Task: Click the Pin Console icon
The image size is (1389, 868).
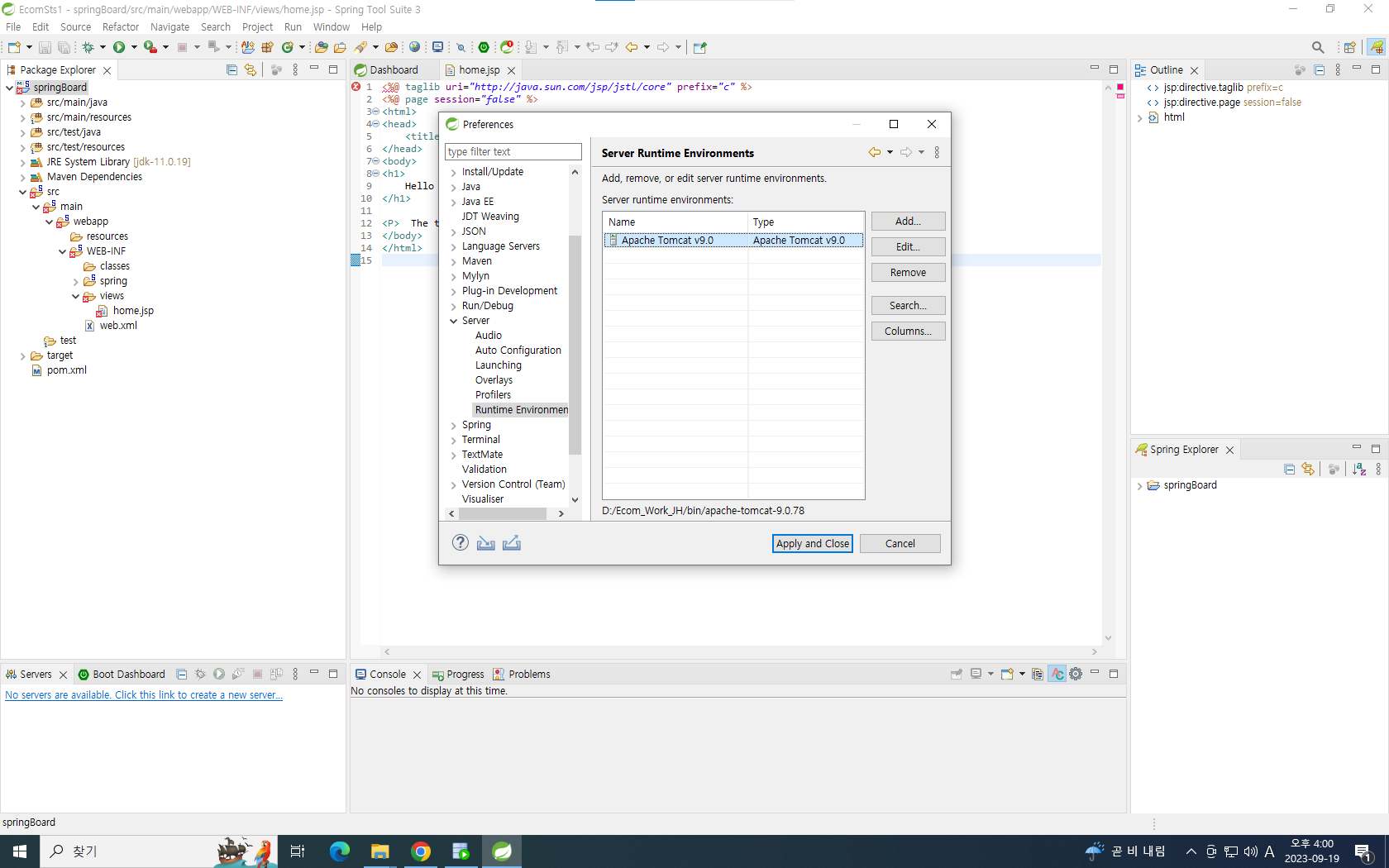Action: (x=957, y=674)
